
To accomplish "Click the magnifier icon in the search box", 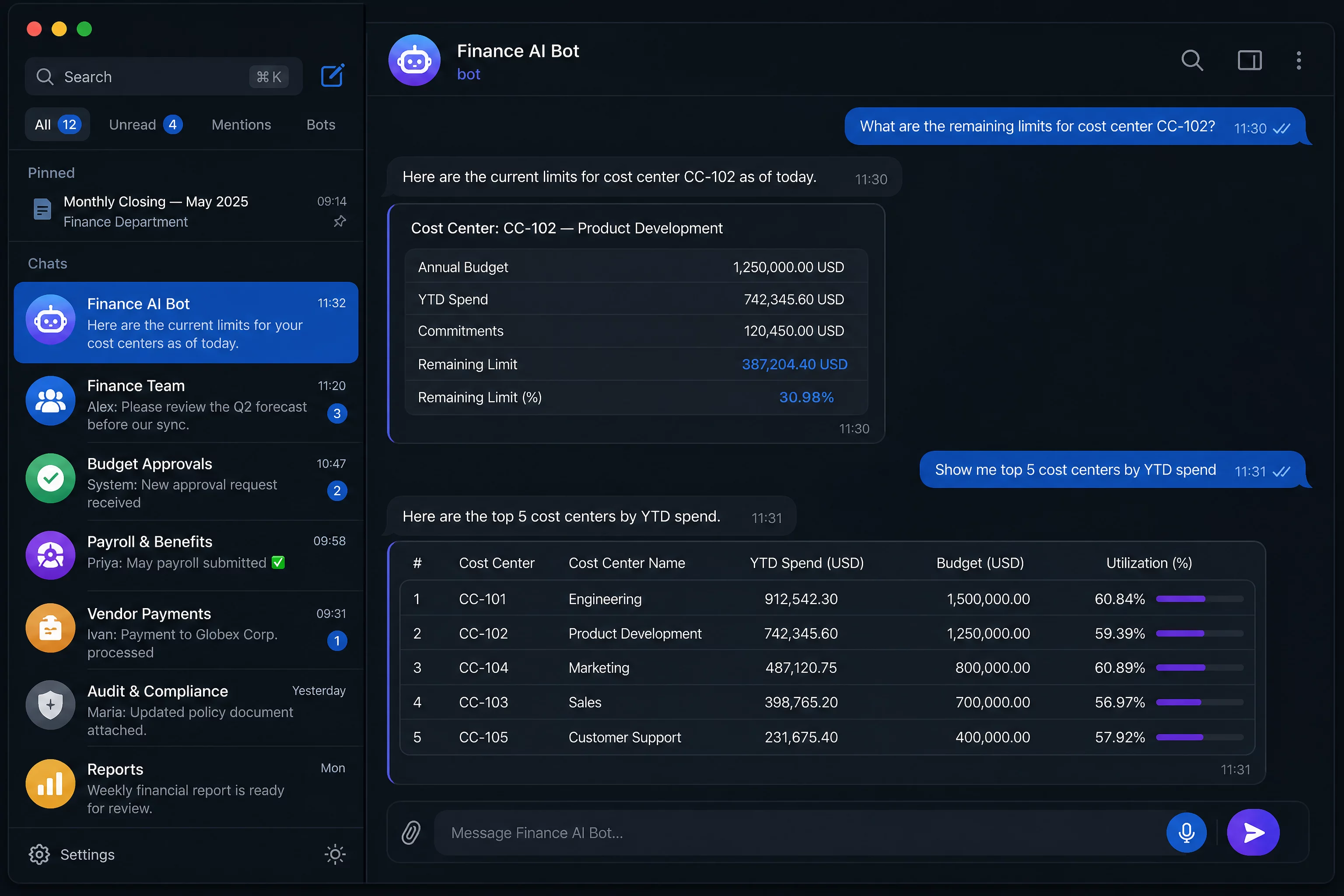I will click(x=45, y=77).
